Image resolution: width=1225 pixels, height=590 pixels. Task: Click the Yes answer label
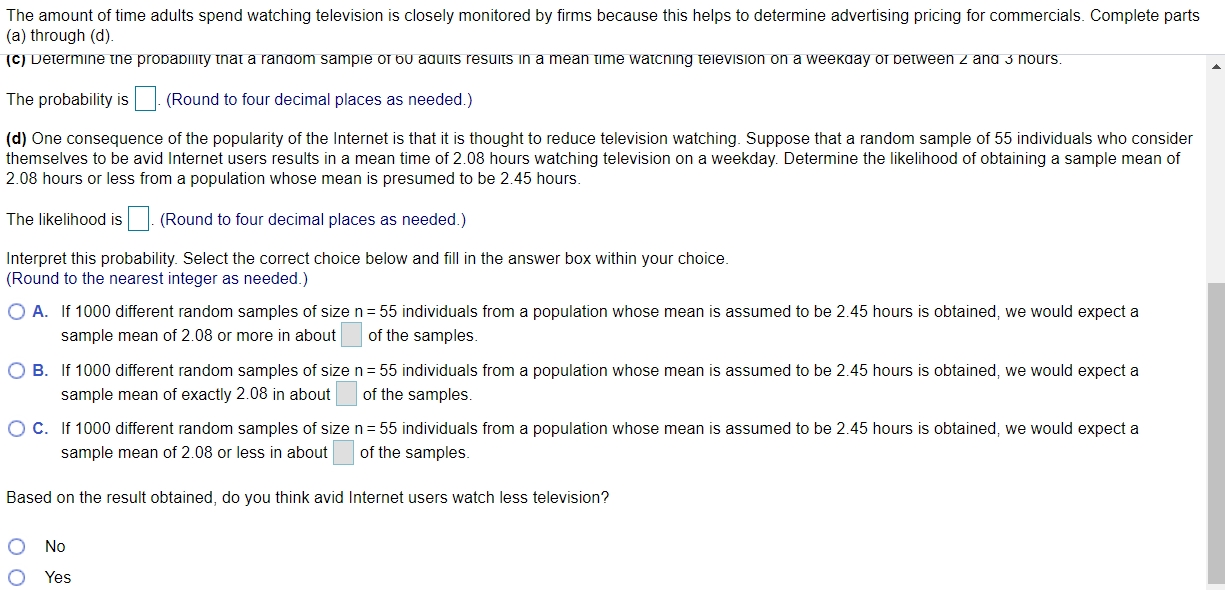pos(57,577)
